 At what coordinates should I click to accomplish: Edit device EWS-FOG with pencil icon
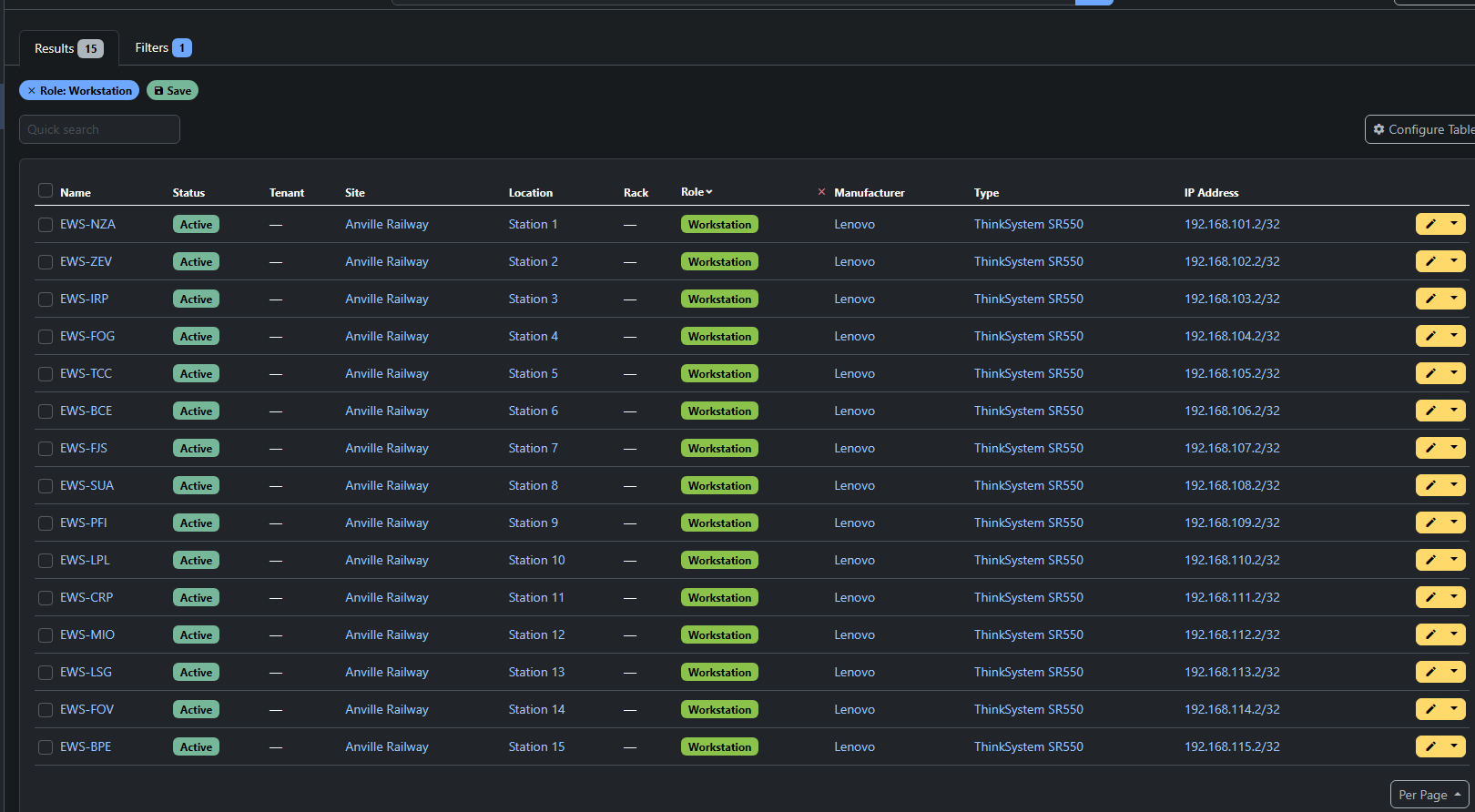pos(1430,336)
